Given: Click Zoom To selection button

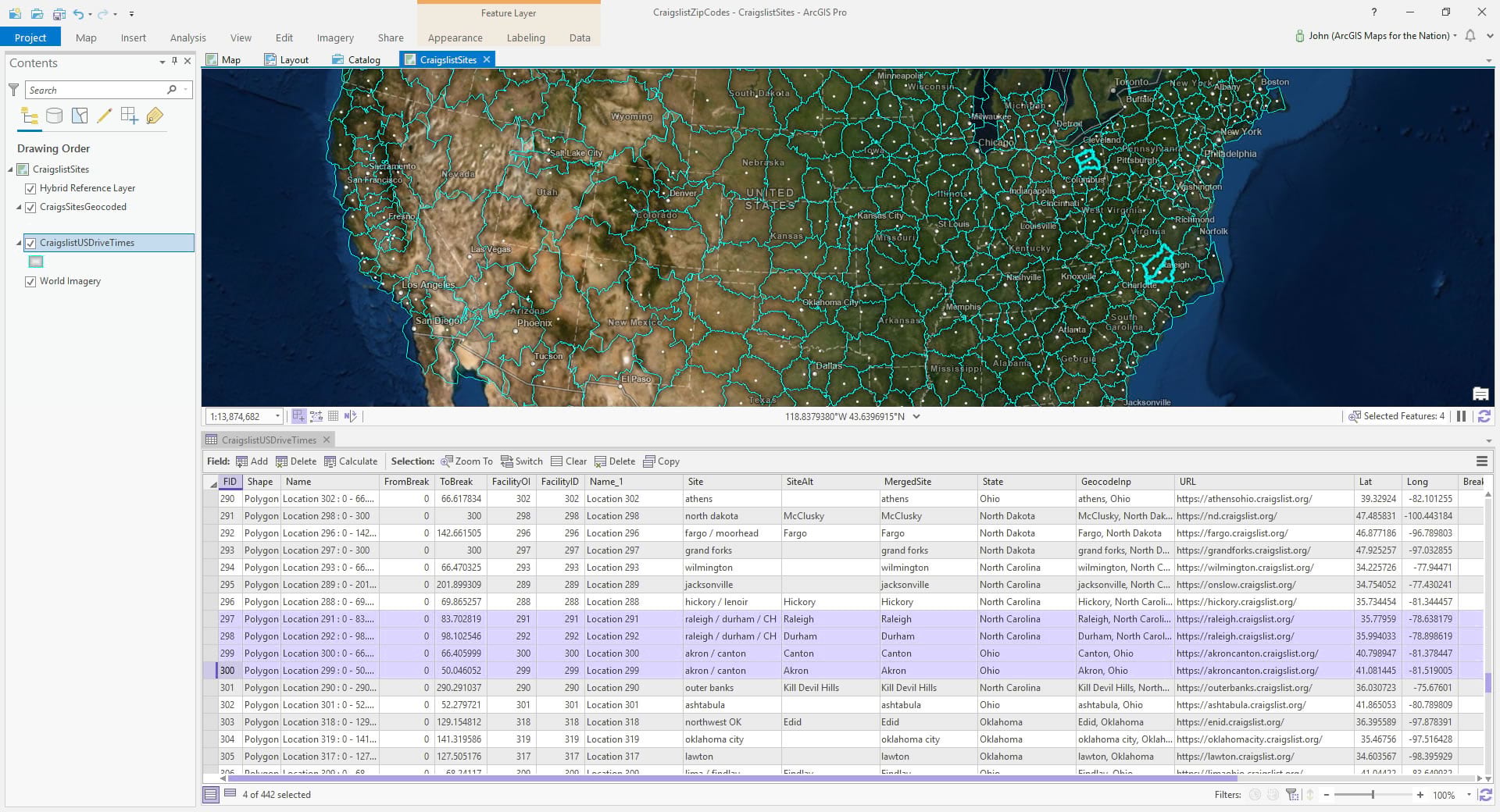Looking at the screenshot, I should click(x=466, y=461).
